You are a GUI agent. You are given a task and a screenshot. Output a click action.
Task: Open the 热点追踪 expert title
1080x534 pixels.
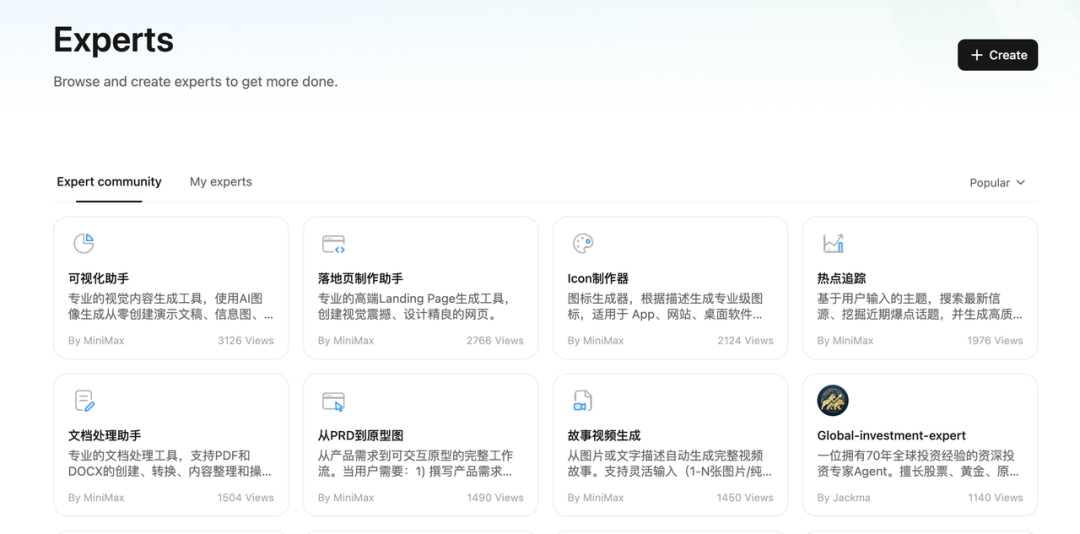point(841,279)
